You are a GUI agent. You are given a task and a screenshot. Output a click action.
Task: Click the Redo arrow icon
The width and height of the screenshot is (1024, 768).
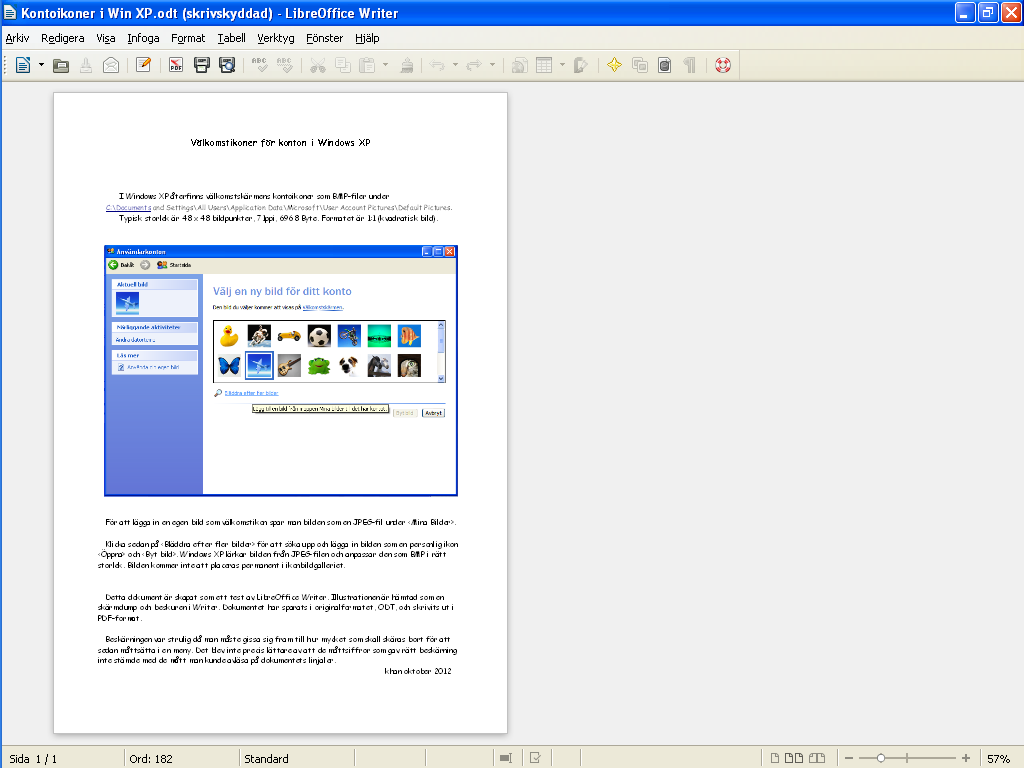coord(474,65)
